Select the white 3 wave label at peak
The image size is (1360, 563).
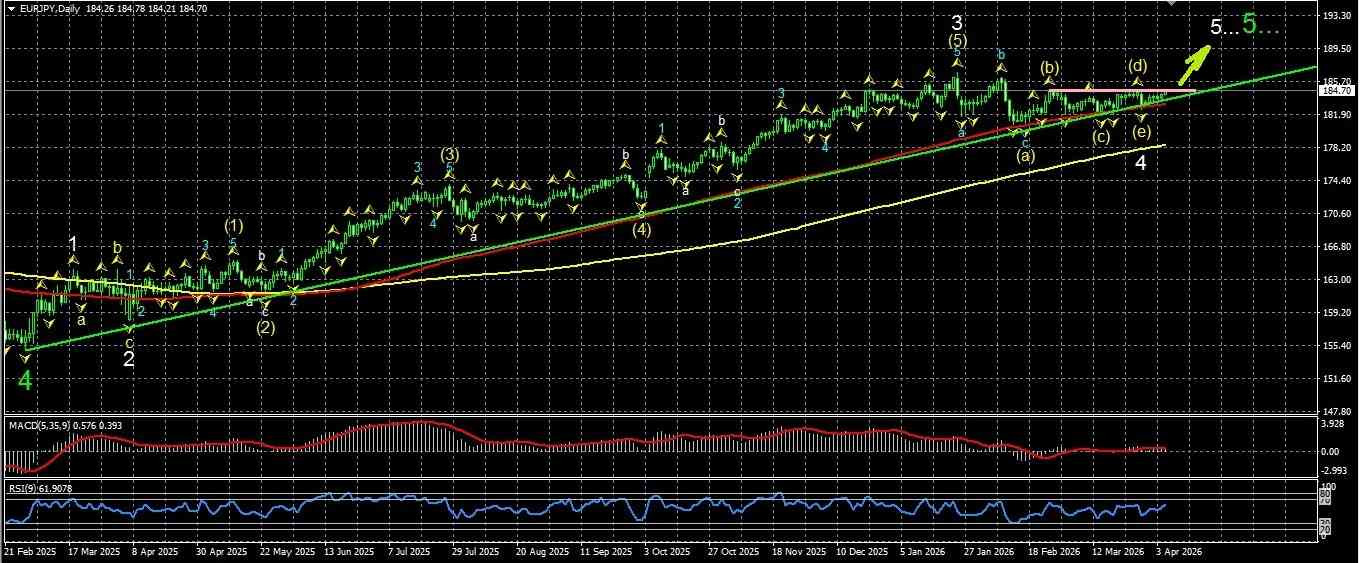coord(957,23)
